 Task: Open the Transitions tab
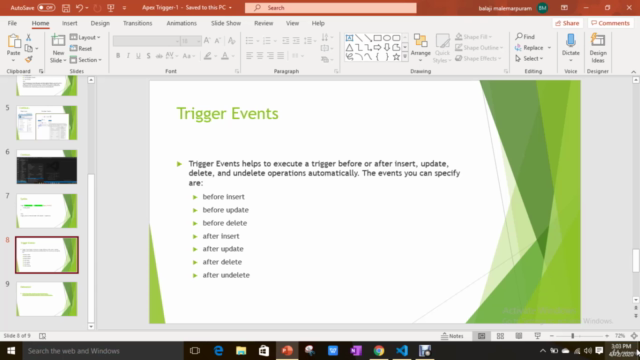(x=138, y=23)
